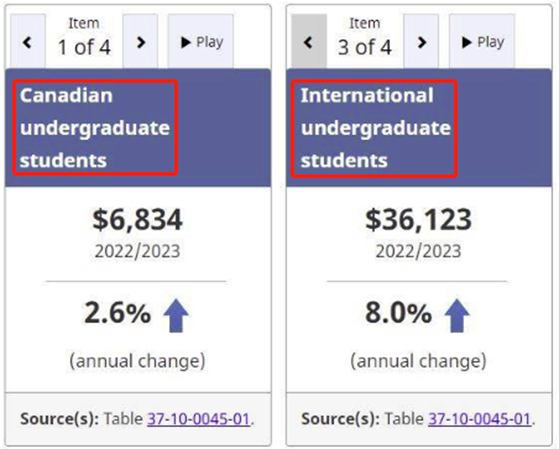Click the $6,834 tuition value
Screen dimensions: 559x449
pos(138,219)
